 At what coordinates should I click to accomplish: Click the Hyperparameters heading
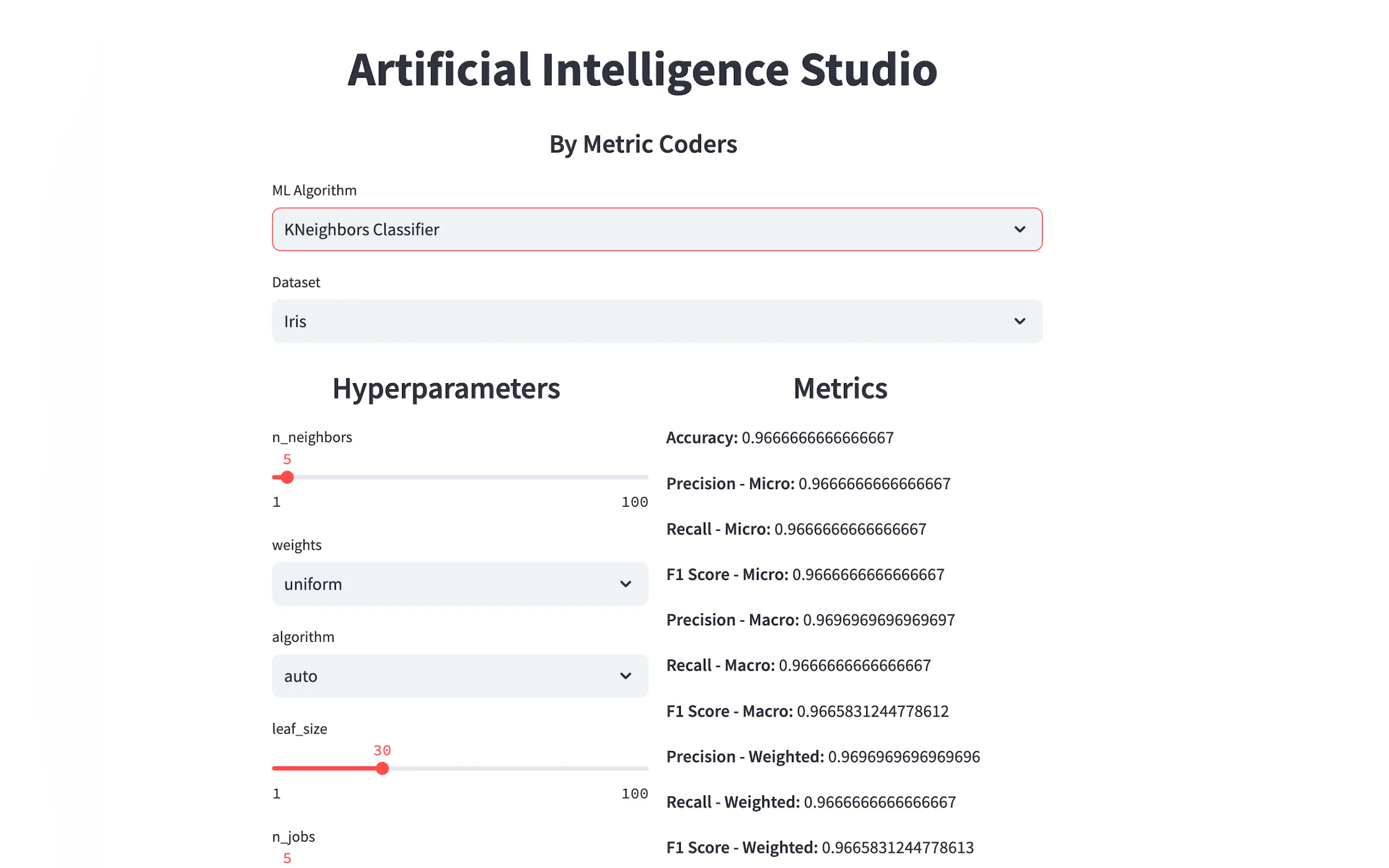point(446,388)
